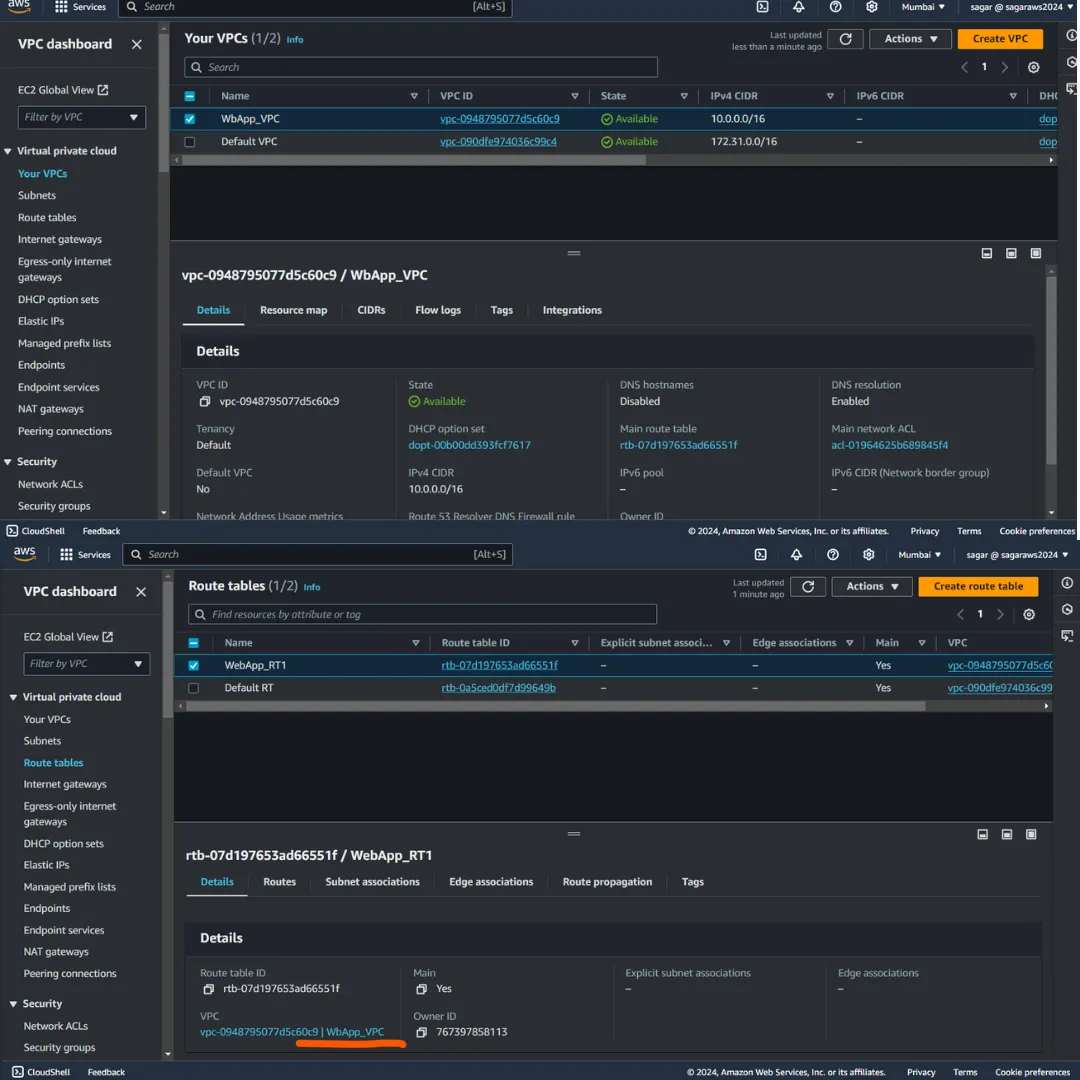Switch to the CIDRs tab
1080x1080 pixels.
[371, 310]
